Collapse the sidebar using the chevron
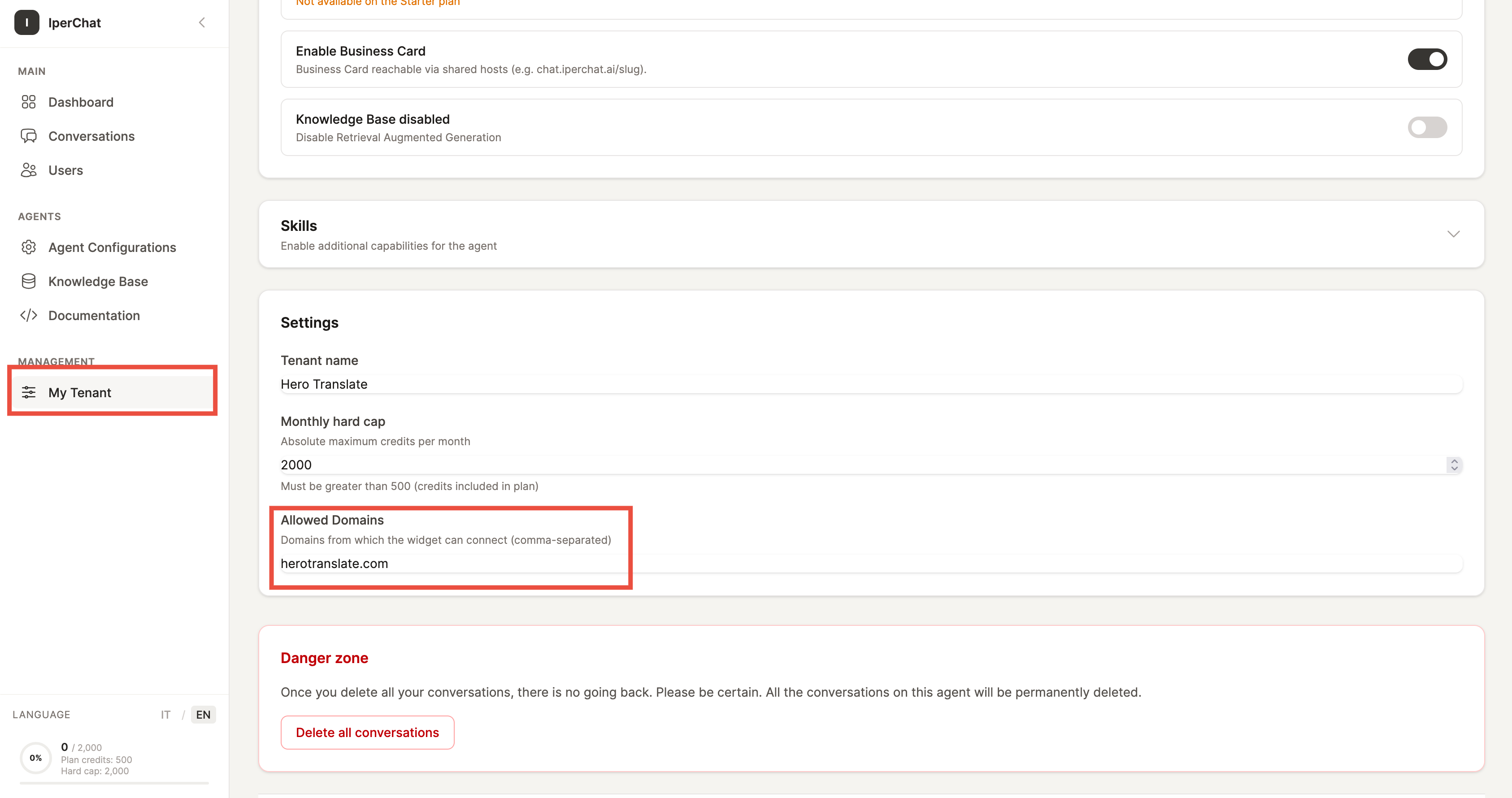The width and height of the screenshot is (1512, 798). pyautogui.click(x=202, y=22)
